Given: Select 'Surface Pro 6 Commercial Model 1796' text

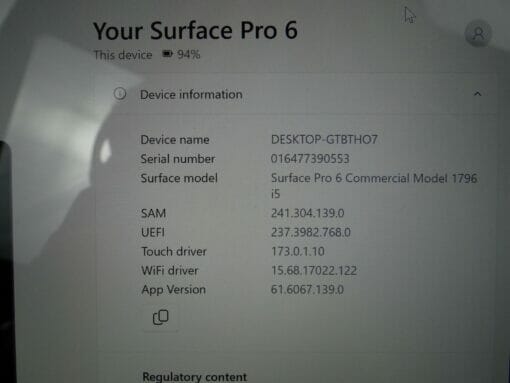Looking at the screenshot, I should click(x=374, y=178).
